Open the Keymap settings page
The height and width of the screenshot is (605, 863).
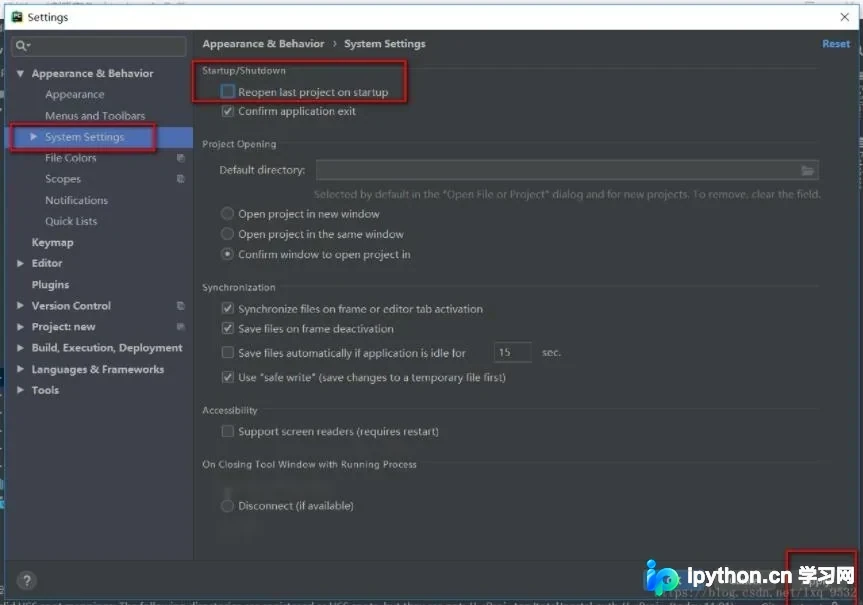pos(52,243)
